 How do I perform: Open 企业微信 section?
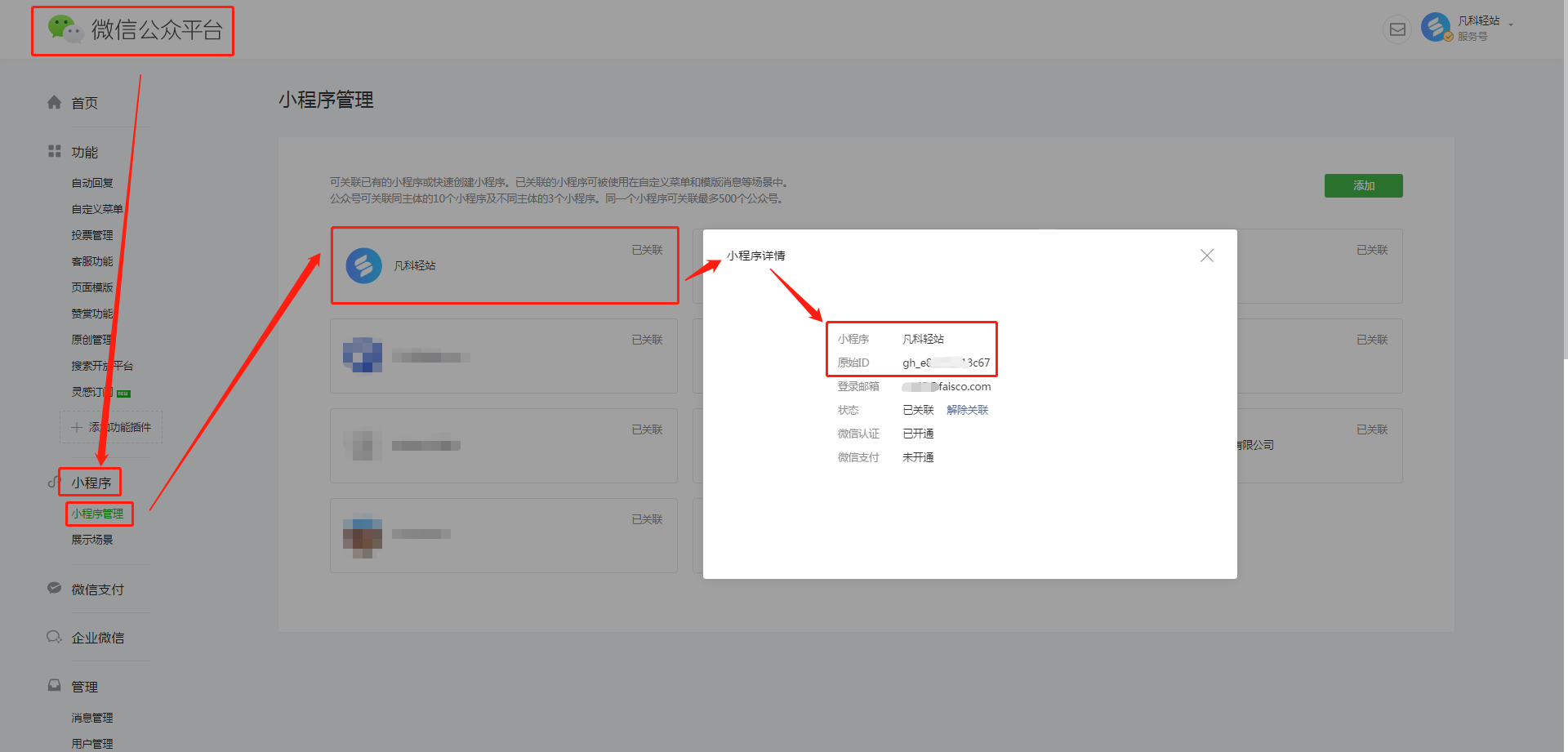[x=97, y=638]
